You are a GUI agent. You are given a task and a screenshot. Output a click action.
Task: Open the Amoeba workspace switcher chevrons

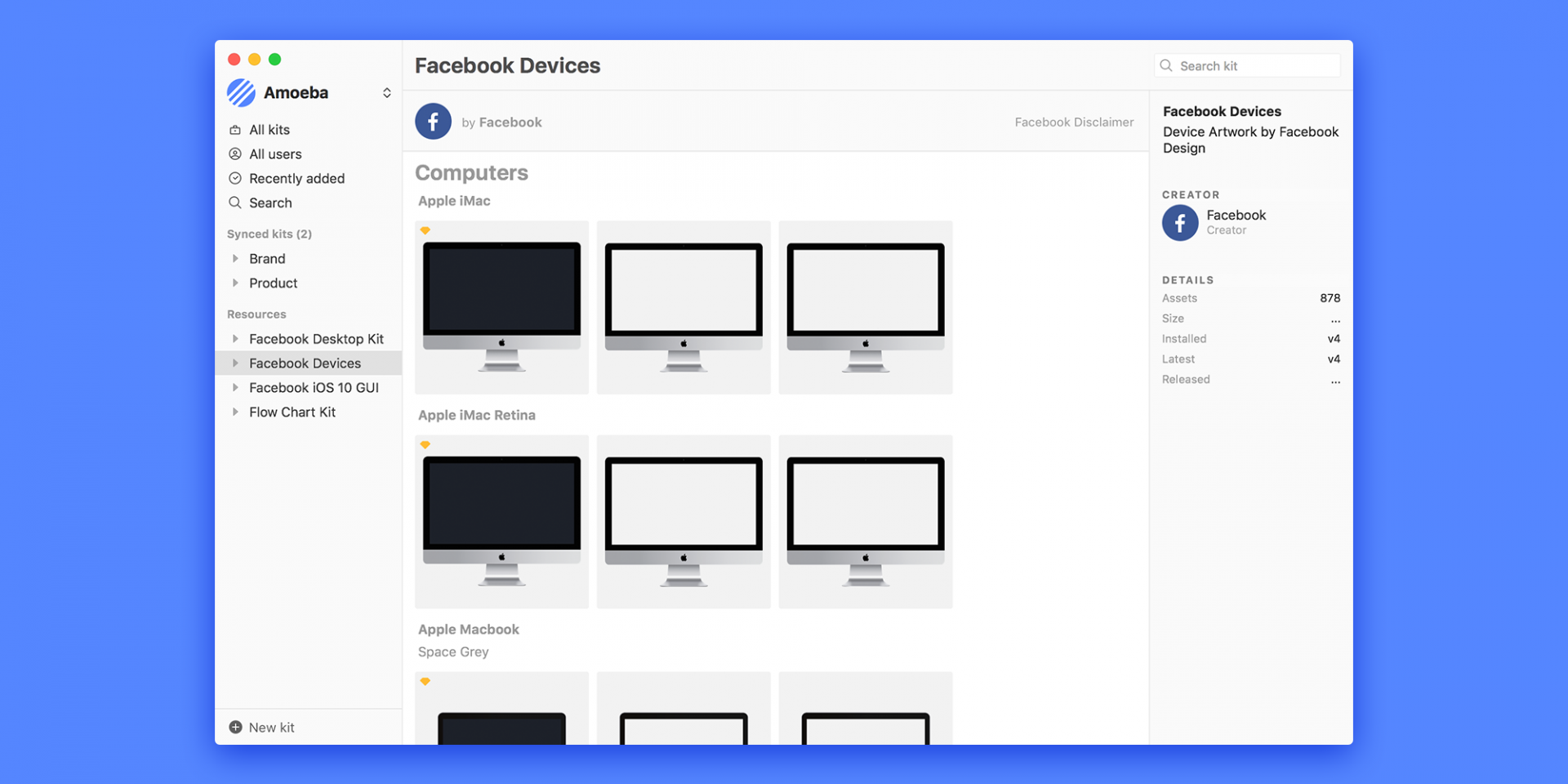[x=387, y=93]
